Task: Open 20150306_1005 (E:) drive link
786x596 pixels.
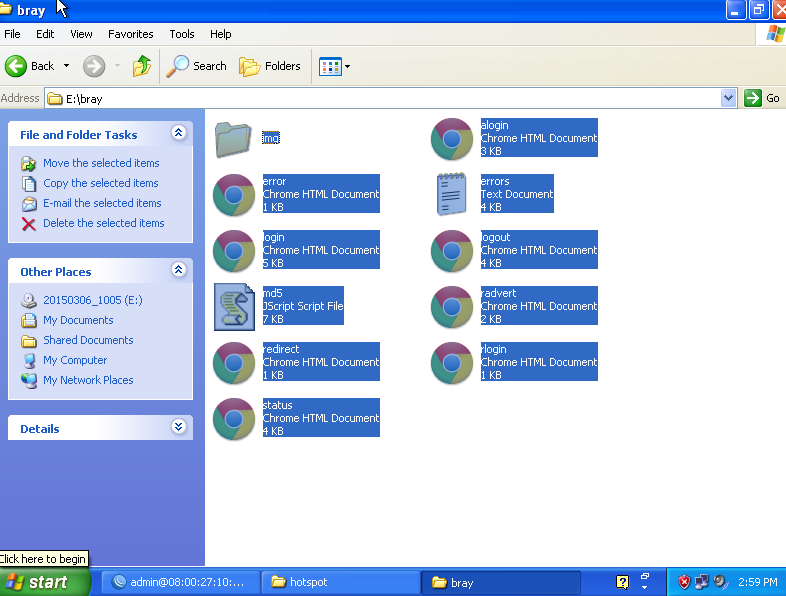Action: [x=93, y=300]
